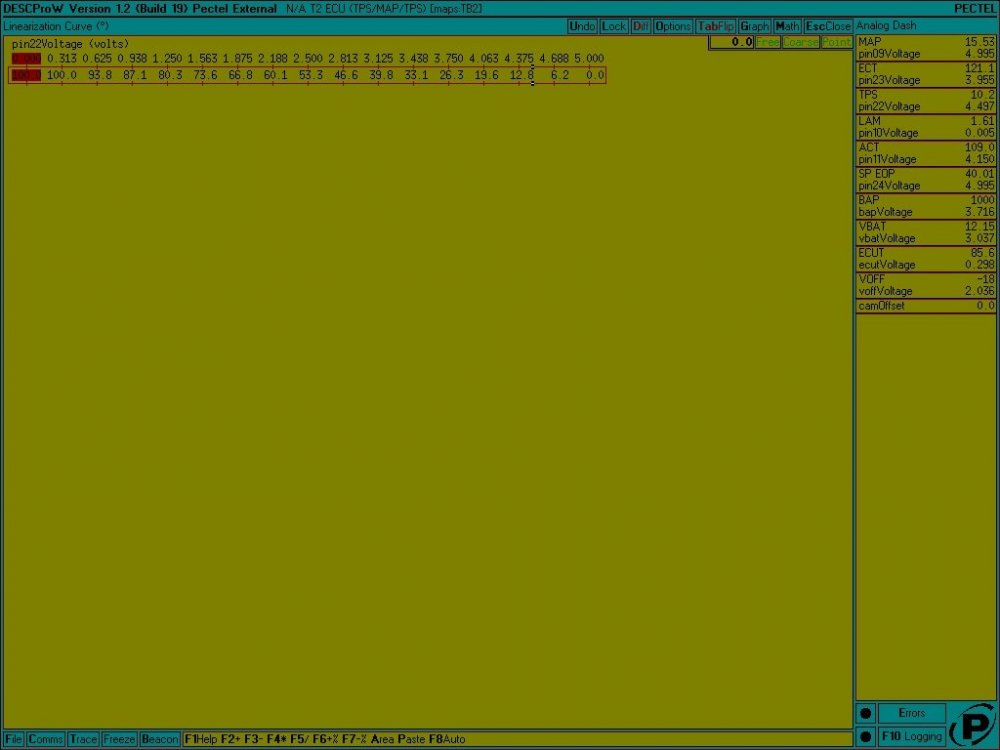Select the Free adjustment mode
This screenshot has height=750, width=1000.
pos(768,42)
